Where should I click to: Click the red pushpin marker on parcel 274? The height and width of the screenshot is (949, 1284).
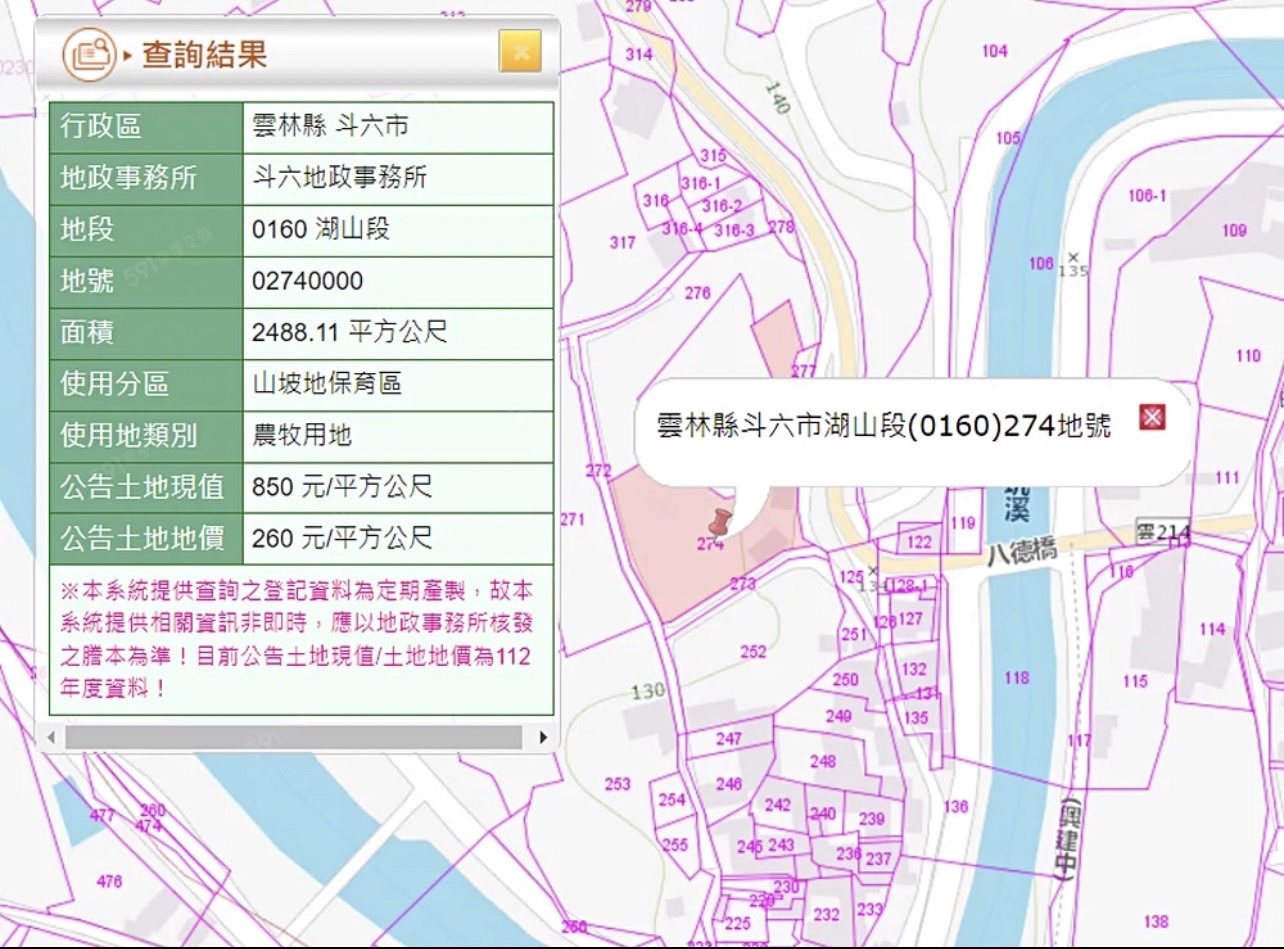pyautogui.click(x=719, y=520)
